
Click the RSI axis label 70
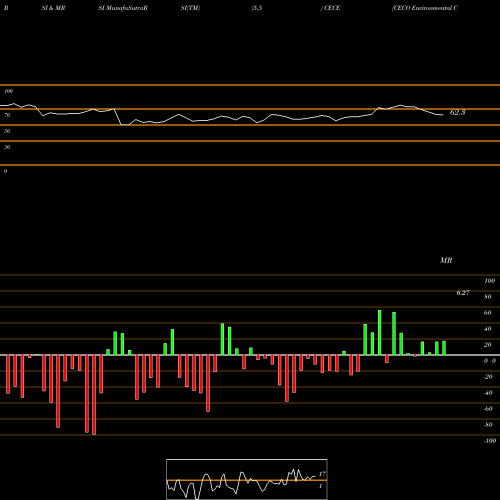coord(7,115)
